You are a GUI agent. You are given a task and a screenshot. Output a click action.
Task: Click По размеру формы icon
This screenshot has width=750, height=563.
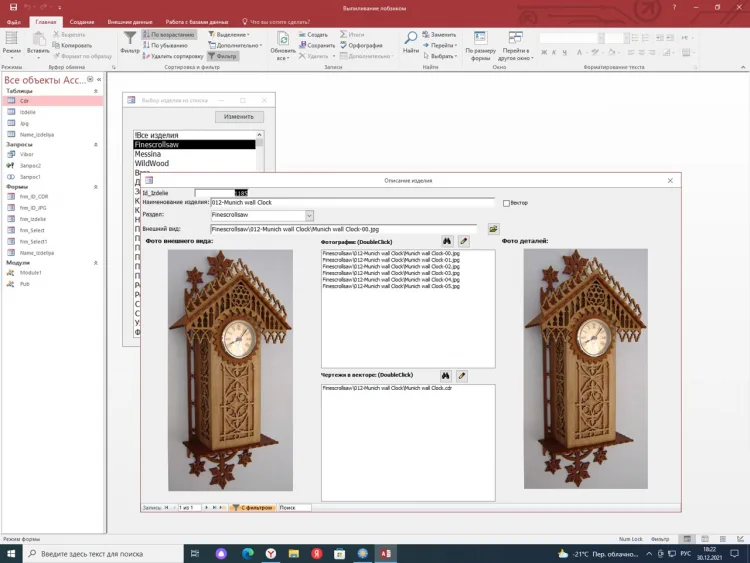480,46
